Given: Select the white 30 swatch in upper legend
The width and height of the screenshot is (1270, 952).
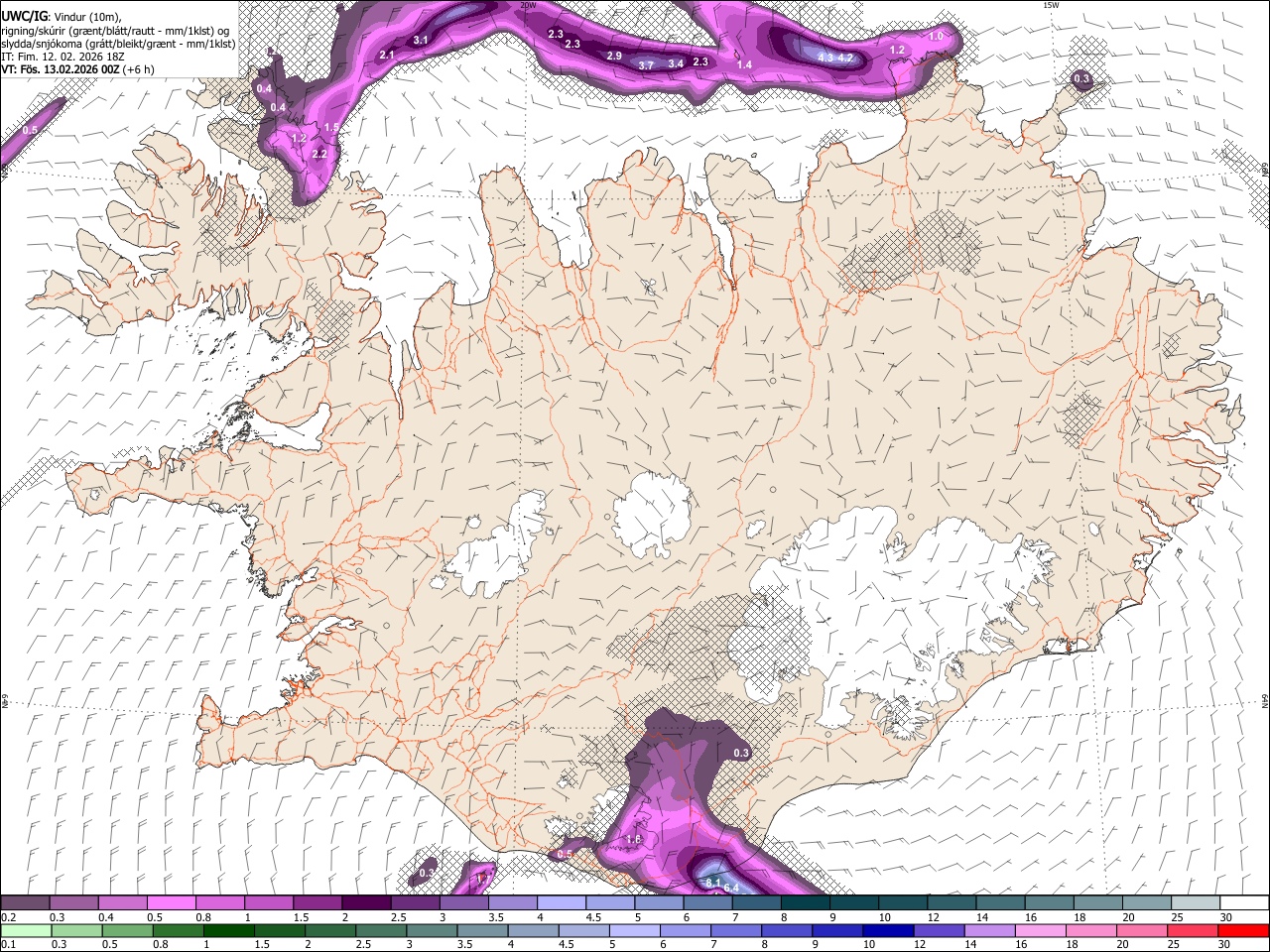Looking at the screenshot, I should pos(1244,902).
